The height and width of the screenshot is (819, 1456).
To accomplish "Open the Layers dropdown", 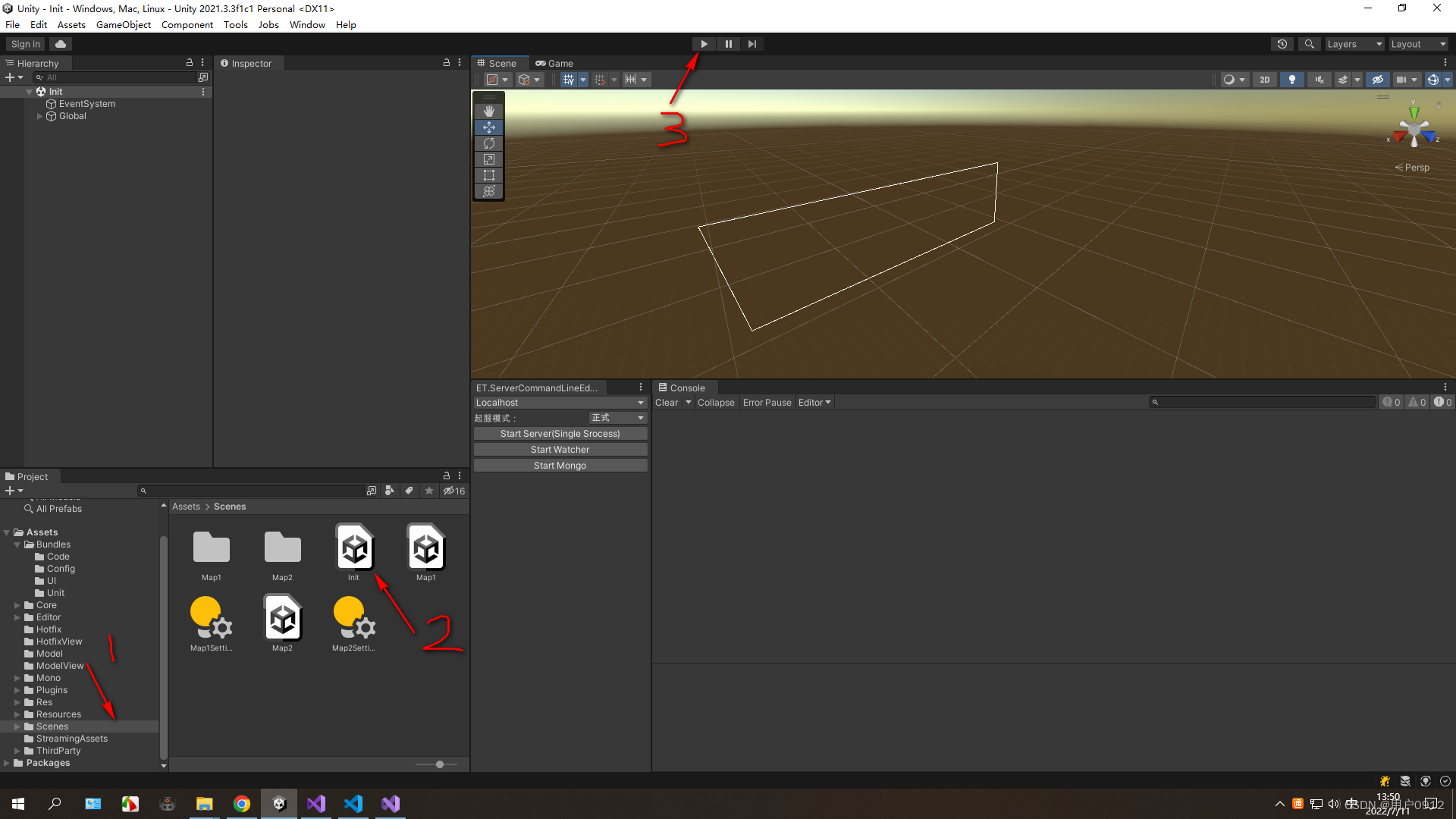I will tap(1354, 44).
